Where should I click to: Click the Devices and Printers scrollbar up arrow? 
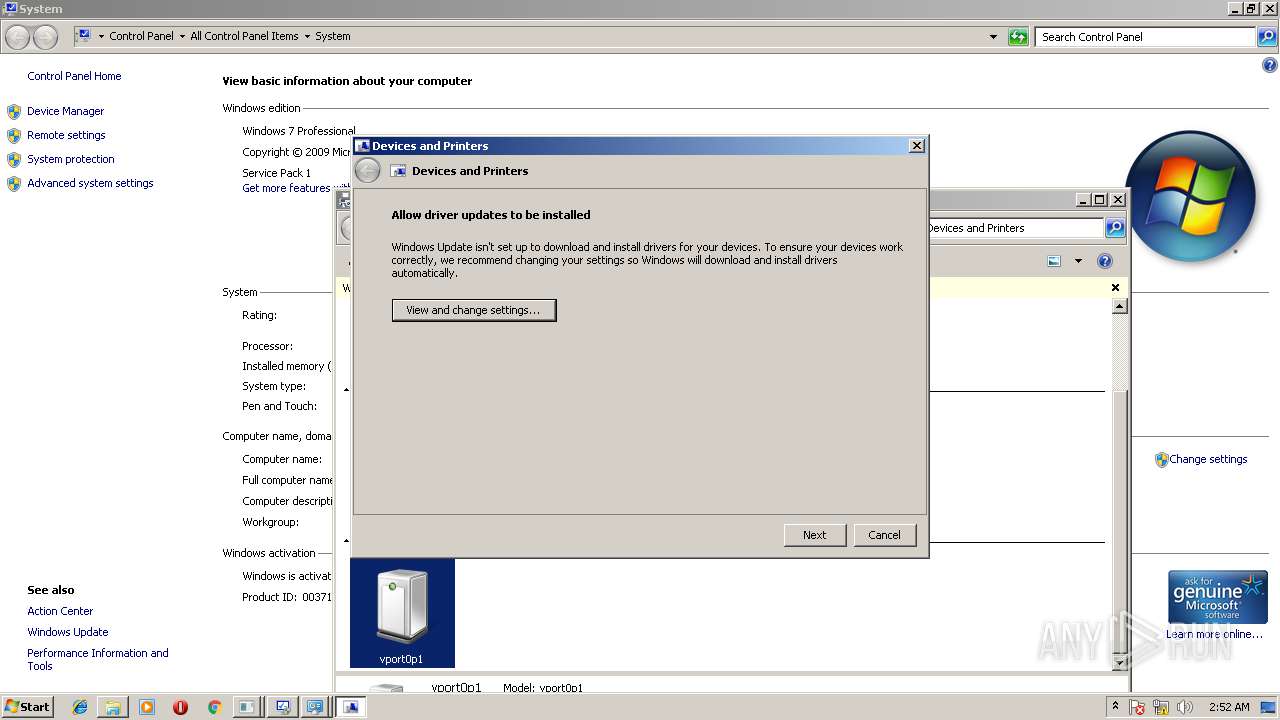[x=1120, y=307]
